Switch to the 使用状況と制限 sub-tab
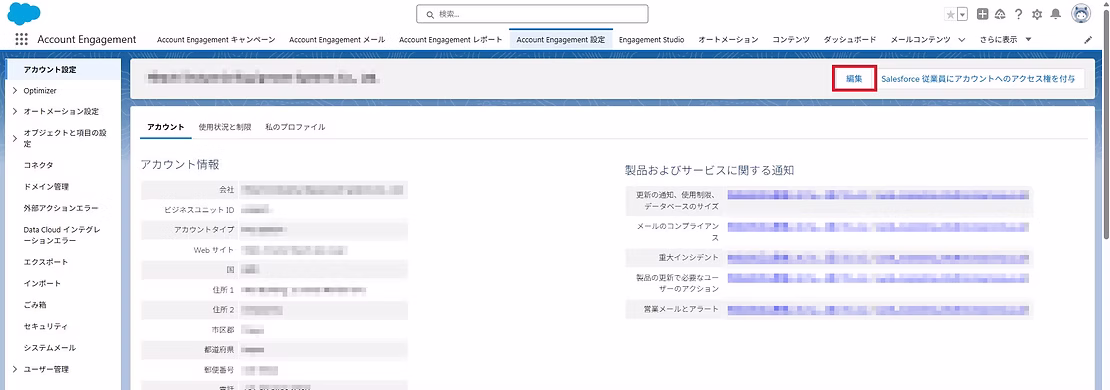This screenshot has width=1110, height=390. click(x=225, y=127)
